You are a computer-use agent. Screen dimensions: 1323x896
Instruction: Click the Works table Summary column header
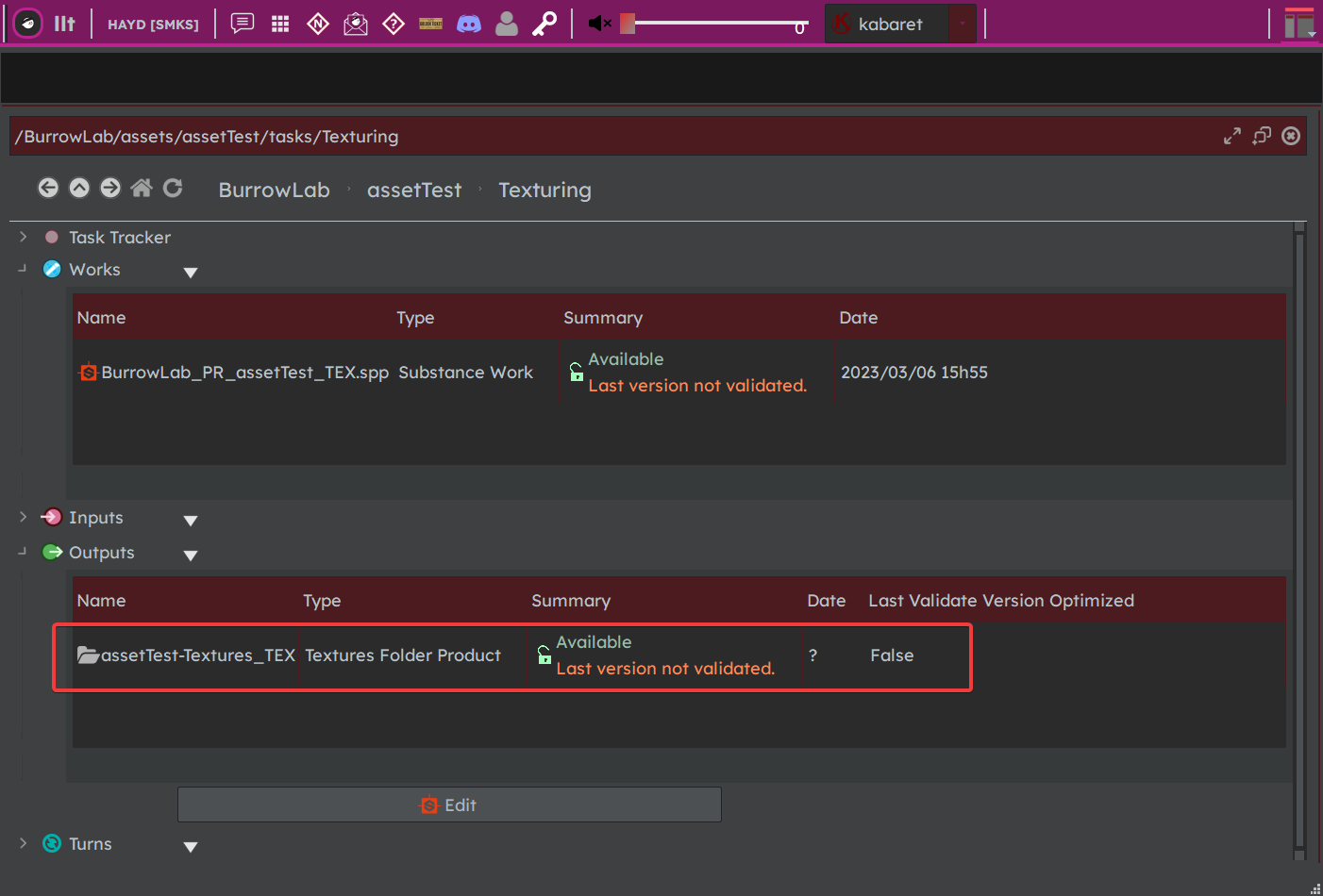coord(603,318)
